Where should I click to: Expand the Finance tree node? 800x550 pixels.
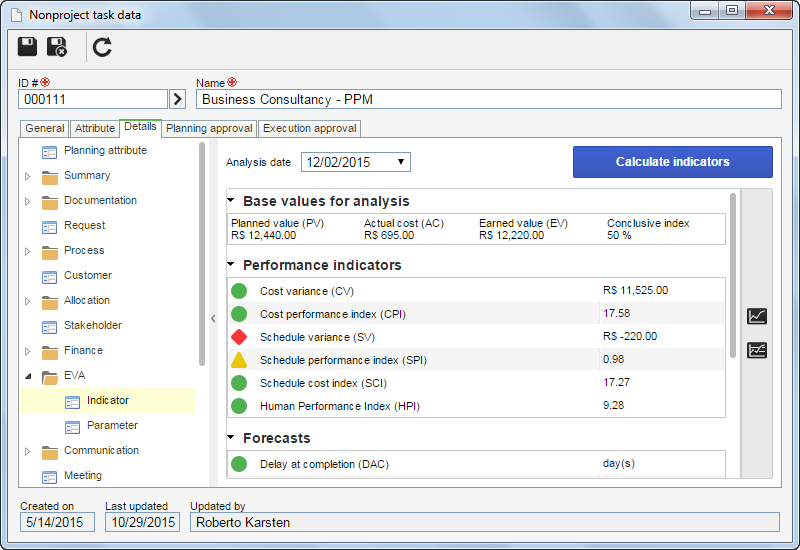click(x=28, y=351)
